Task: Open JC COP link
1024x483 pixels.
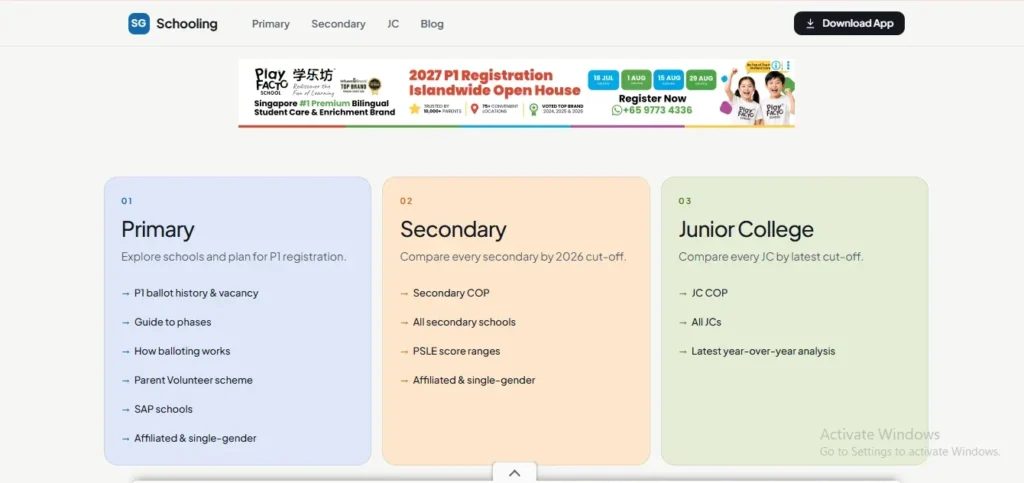Action: [x=709, y=293]
